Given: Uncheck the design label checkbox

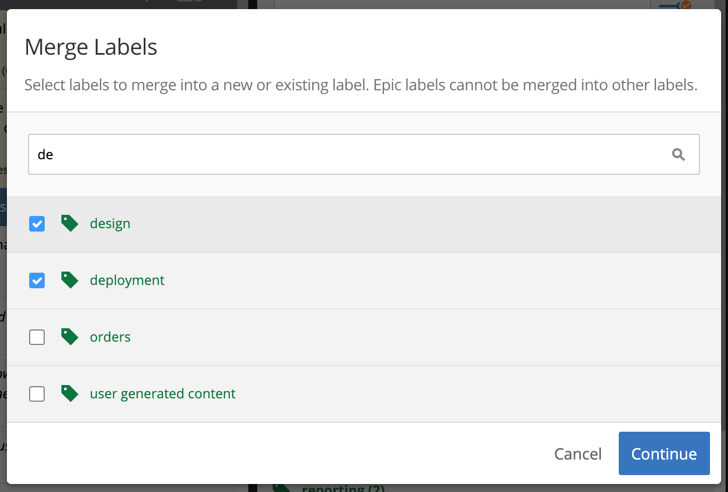Looking at the screenshot, I should tap(37, 224).
